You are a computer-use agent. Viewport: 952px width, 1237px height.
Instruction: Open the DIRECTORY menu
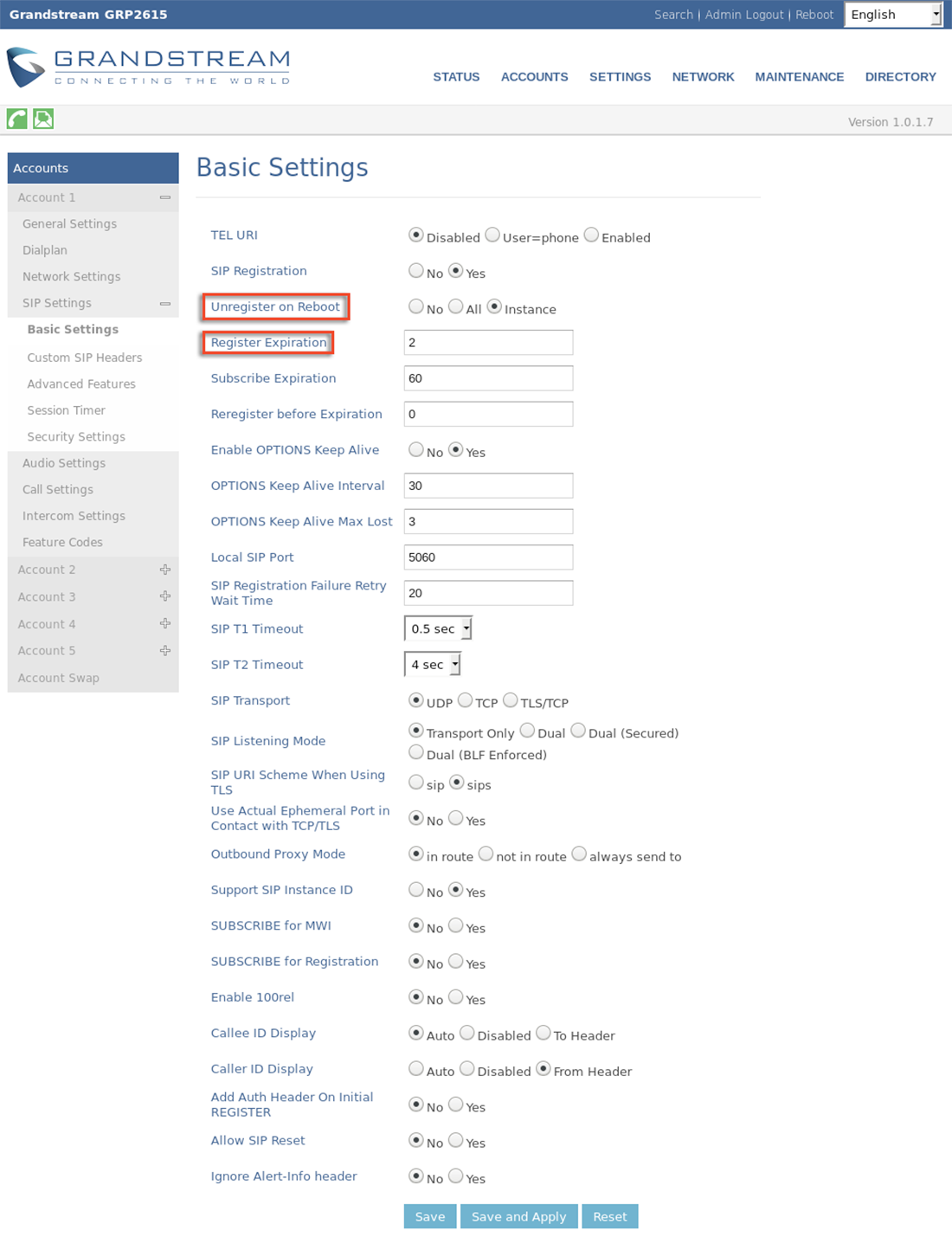point(900,77)
